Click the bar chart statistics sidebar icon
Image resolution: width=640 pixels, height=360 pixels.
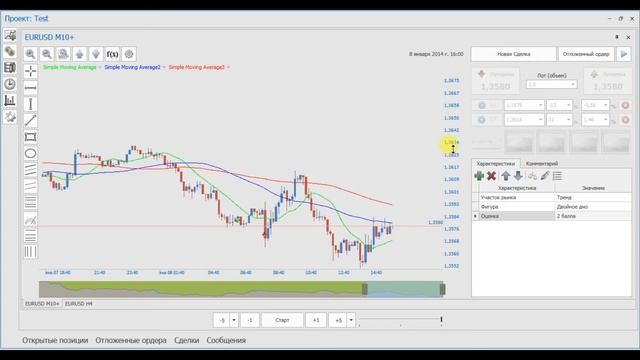coord(10,100)
